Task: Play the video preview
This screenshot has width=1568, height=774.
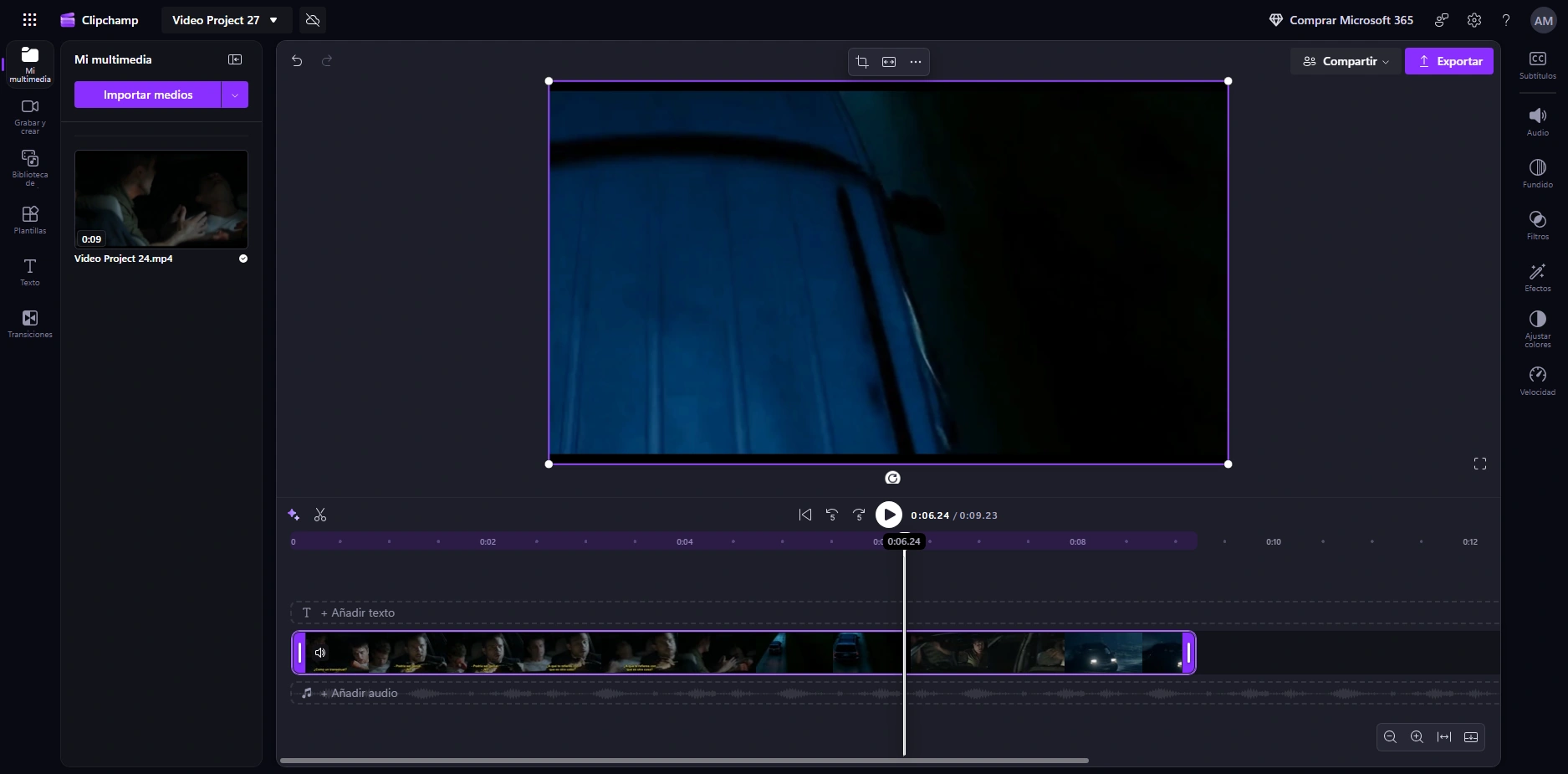Action: point(889,515)
